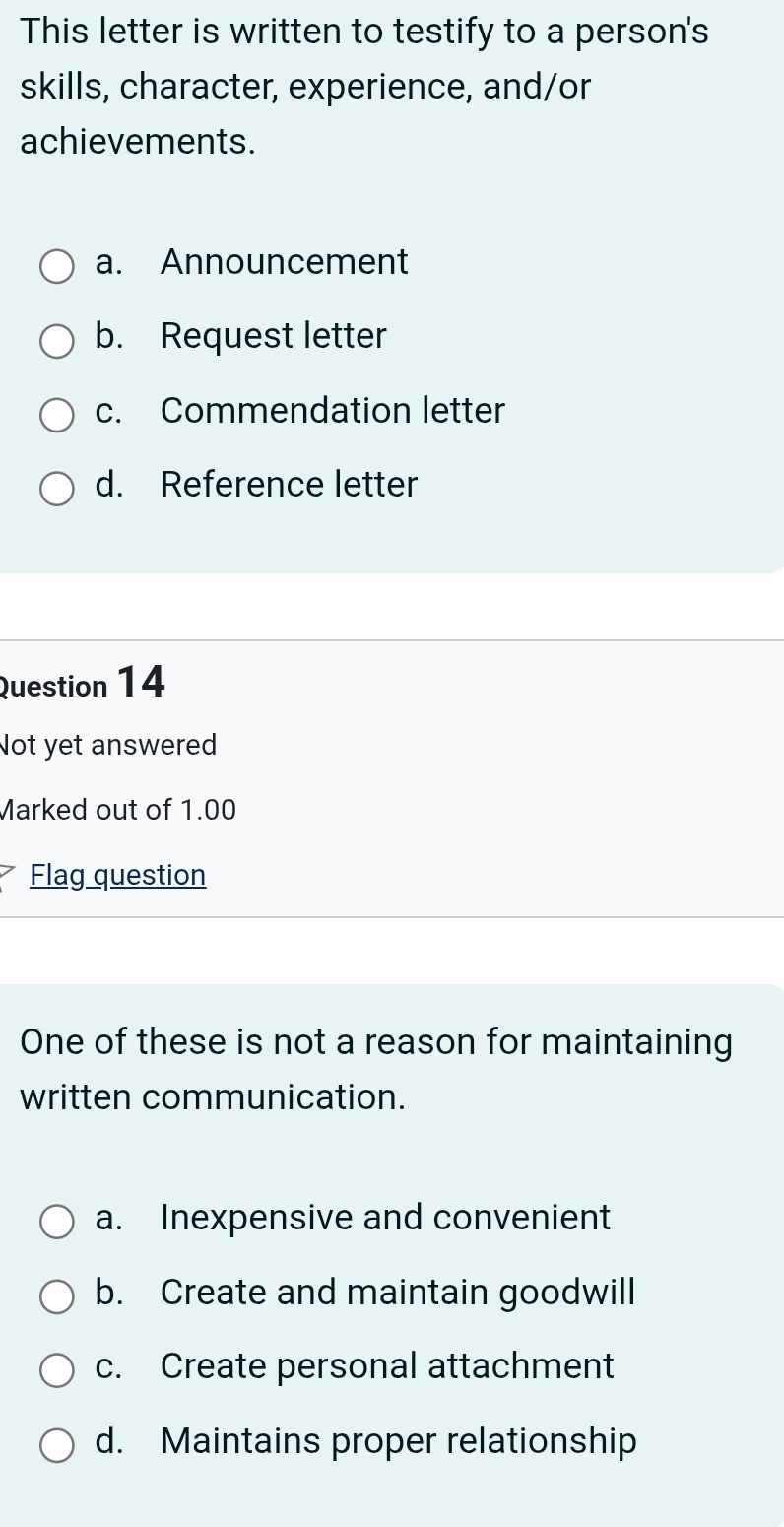Pick the Create personal attachment radio button
Screen dimensions: 784x1527
57,1370
